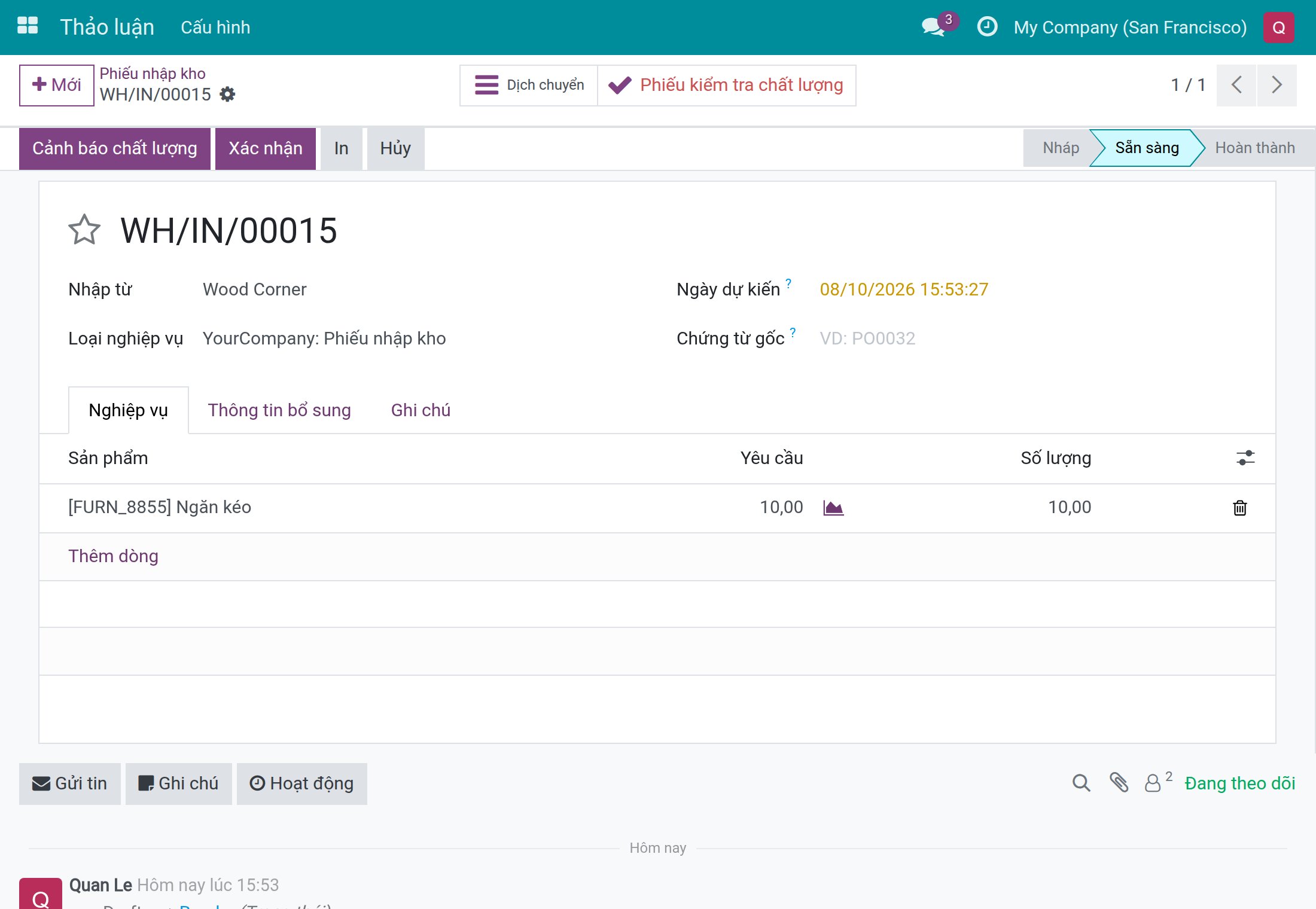Screen dimensions: 1316x909
Task: Select the Sẵn sàng status stage
Action: (x=1147, y=148)
